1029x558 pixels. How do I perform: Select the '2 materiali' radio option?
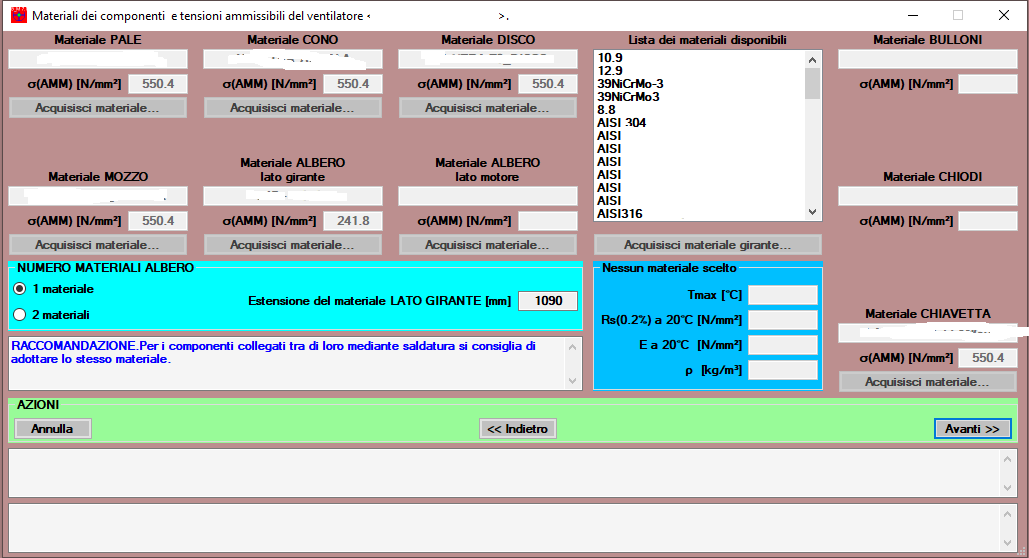click(20, 315)
